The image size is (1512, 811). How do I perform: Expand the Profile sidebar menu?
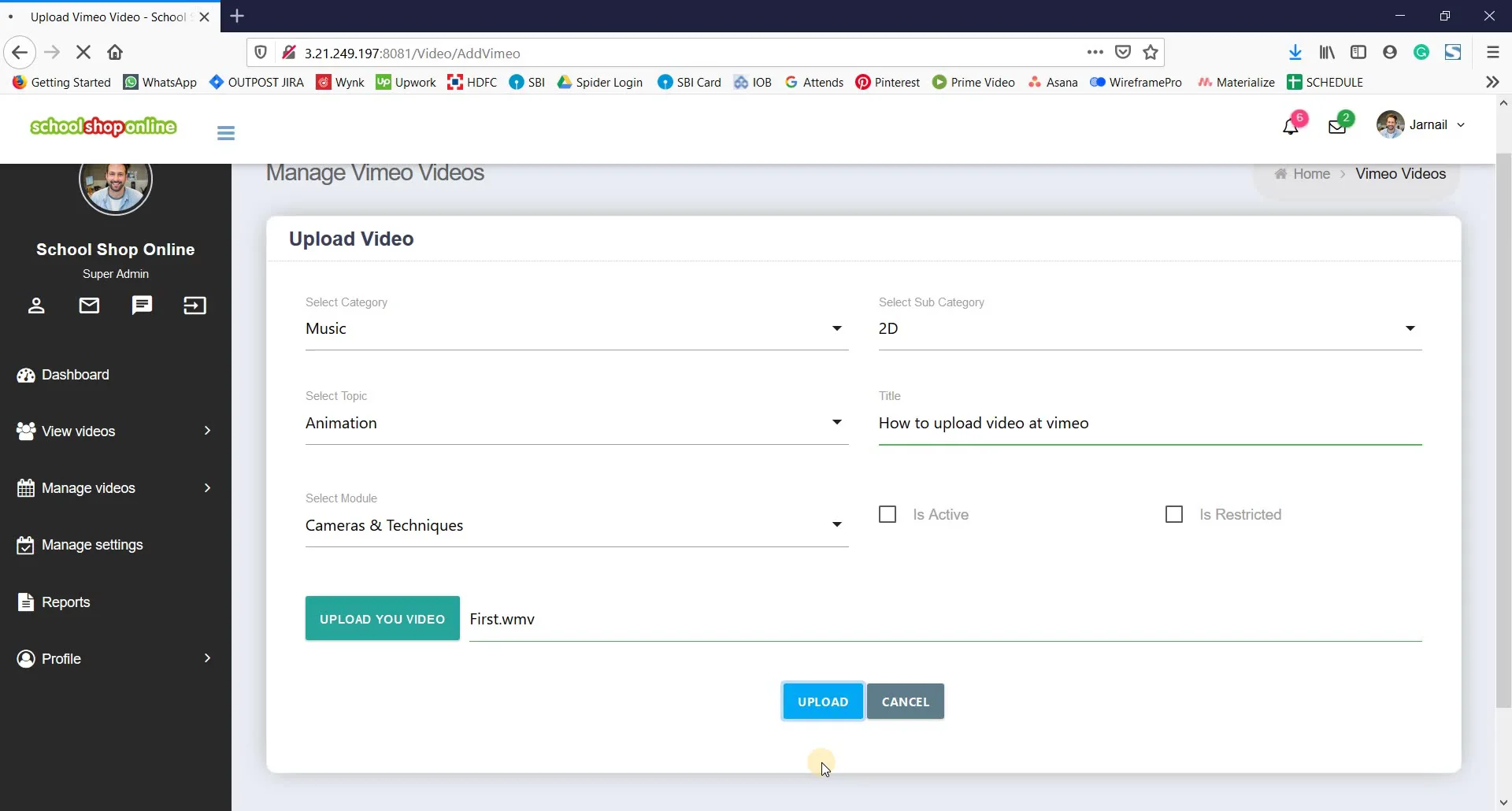(116, 659)
